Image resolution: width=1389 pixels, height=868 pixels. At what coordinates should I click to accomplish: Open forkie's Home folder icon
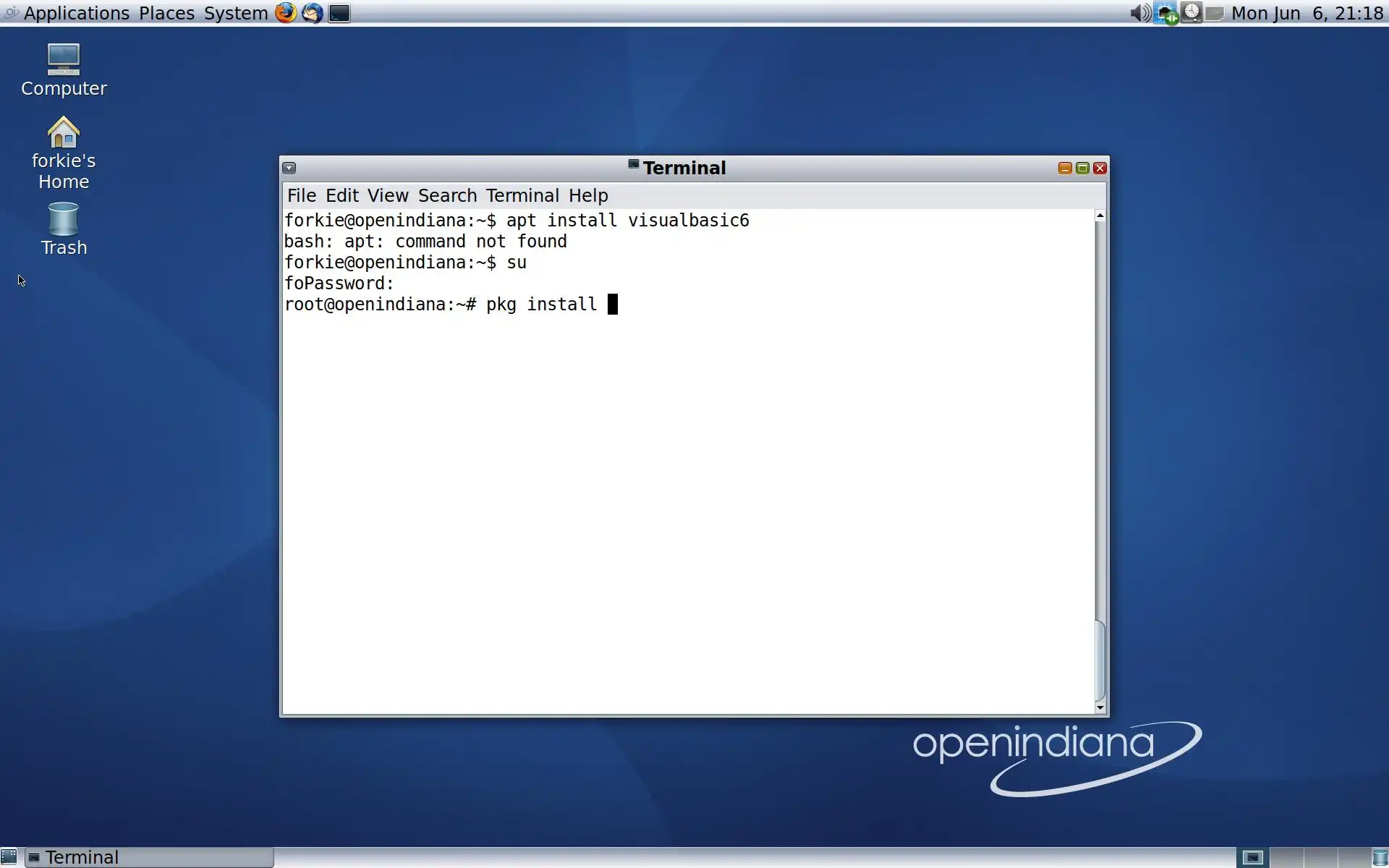[x=64, y=133]
